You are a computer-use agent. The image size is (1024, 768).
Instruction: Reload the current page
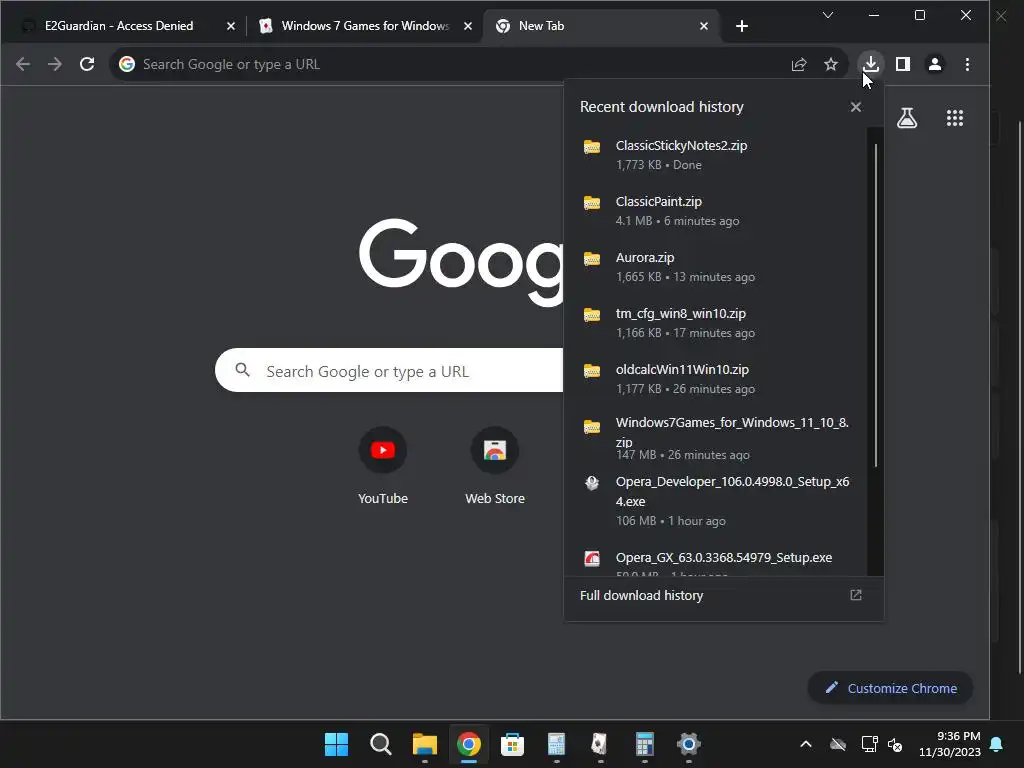tap(87, 64)
